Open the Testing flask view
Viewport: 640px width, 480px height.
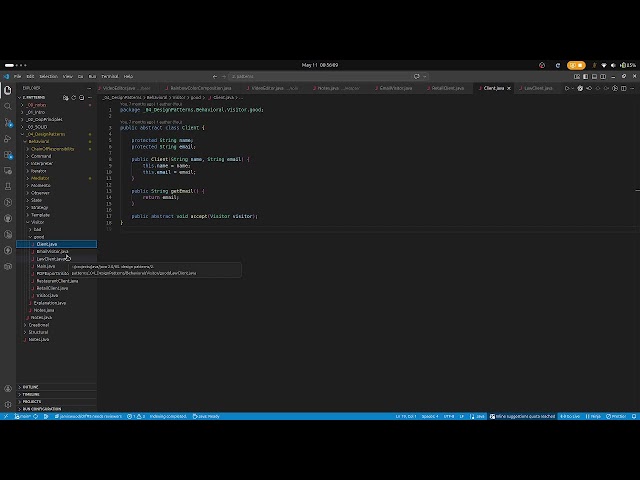(8, 187)
